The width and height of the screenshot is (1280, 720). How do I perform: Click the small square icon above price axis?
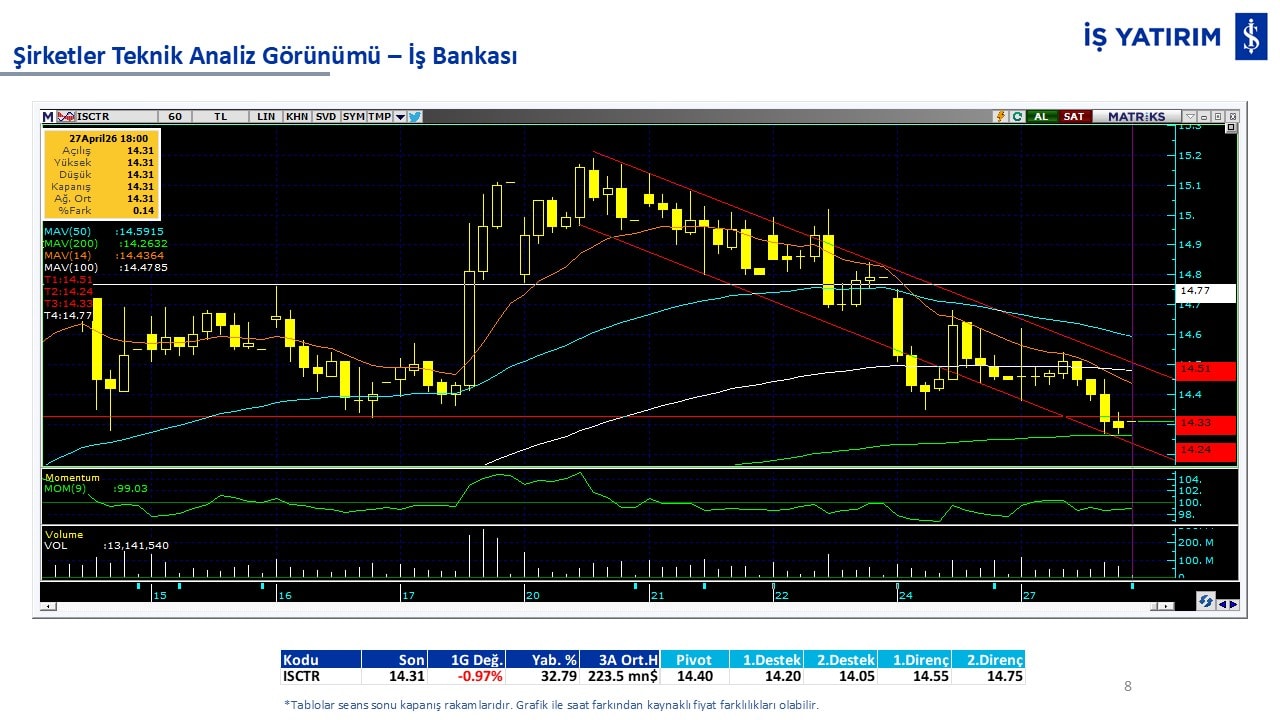(x=1231, y=128)
